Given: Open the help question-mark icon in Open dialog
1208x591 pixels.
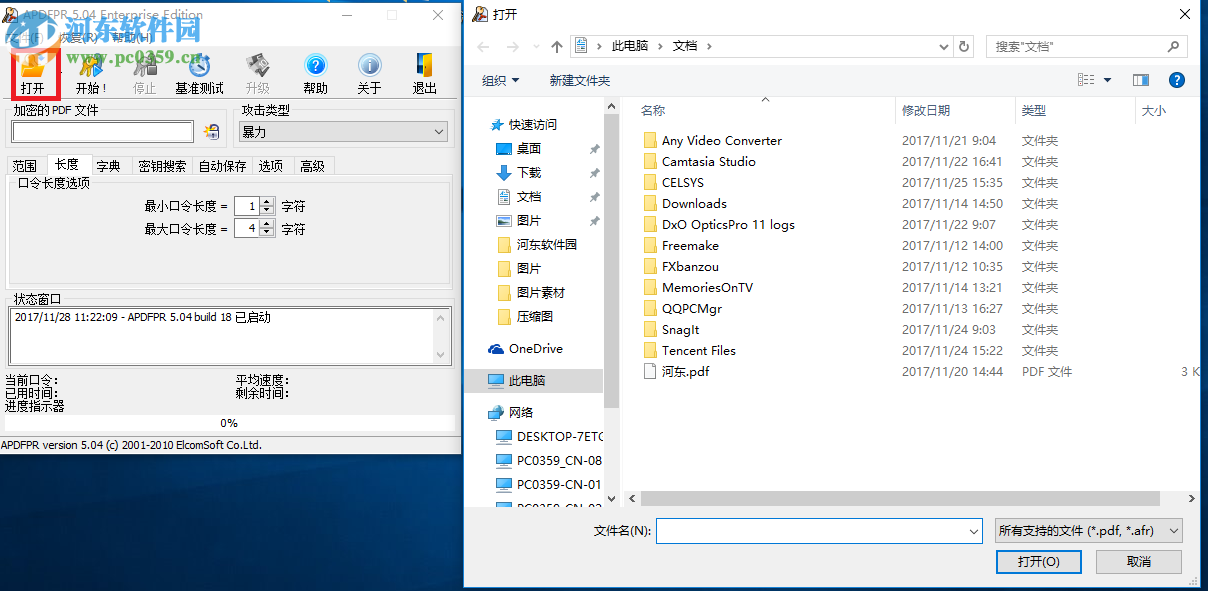Looking at the screenshot, I should pyautogui.click(x=1177, y=80).
